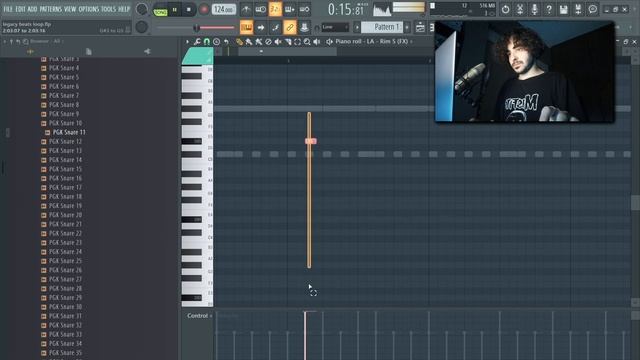The image size is (640, 360).
Task: Click the arrow right of Pattern 1
Action: (x=407, y=27)
